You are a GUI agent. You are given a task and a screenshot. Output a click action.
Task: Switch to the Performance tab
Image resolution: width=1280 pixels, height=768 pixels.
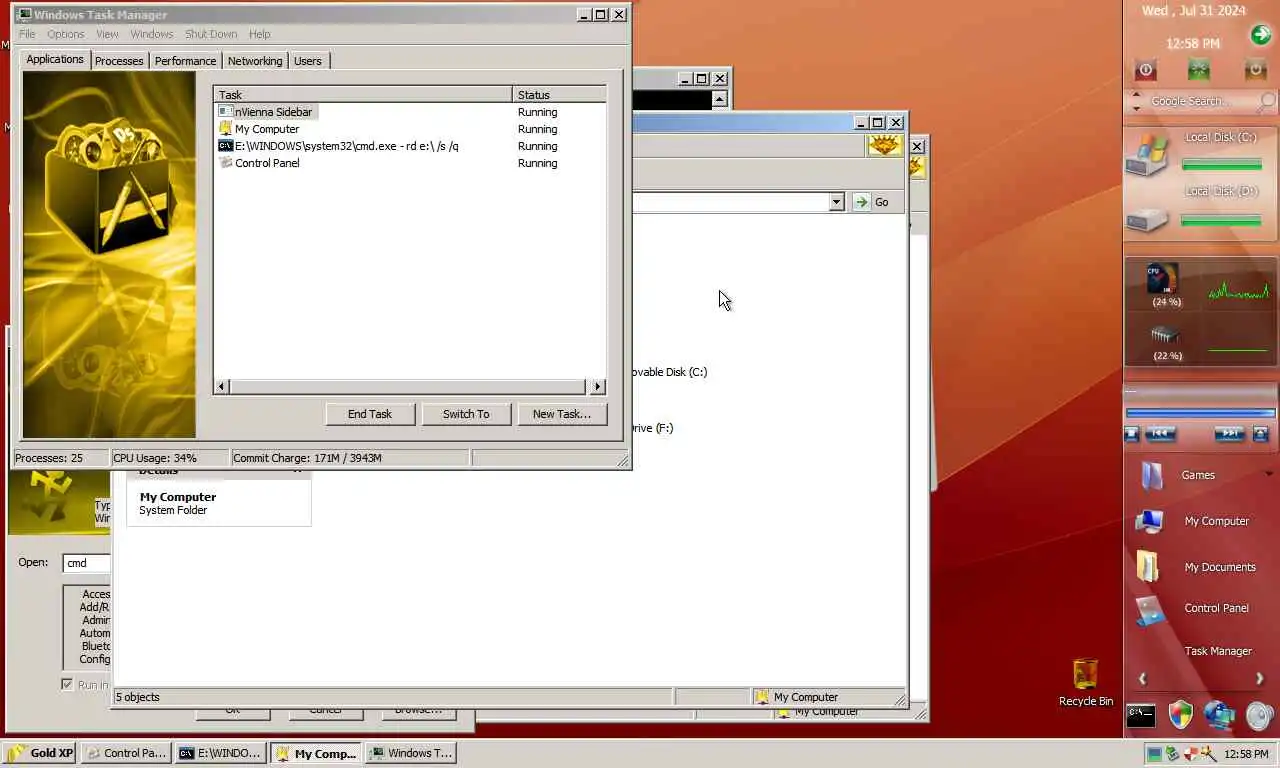point(185,61)
